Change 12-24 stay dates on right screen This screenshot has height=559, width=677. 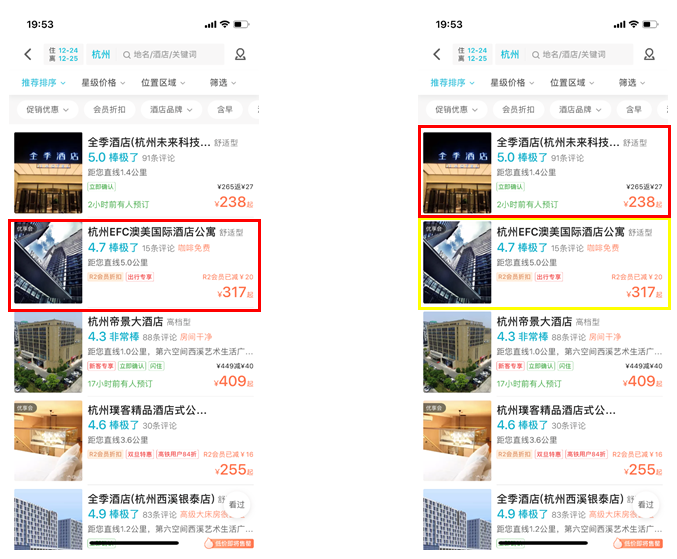[472, 54]
